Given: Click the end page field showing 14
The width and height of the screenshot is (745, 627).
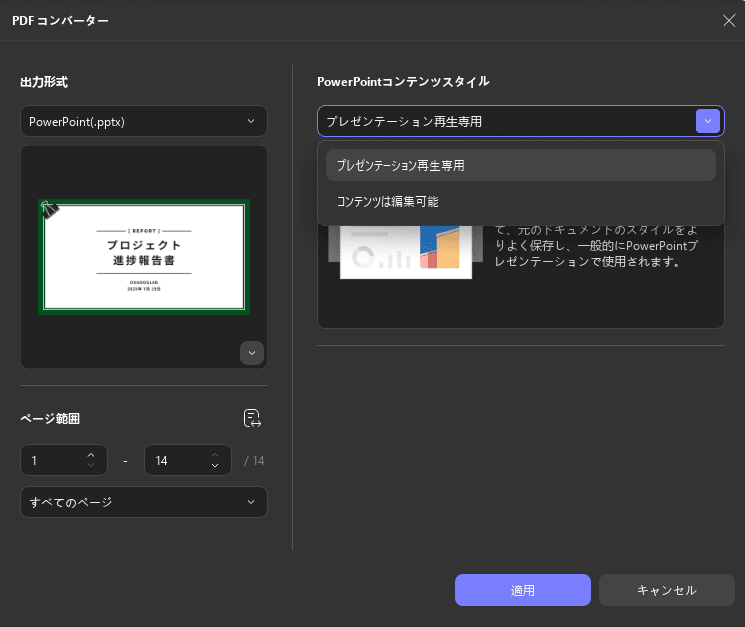Looking at the screenshot, I should point(175,461).
